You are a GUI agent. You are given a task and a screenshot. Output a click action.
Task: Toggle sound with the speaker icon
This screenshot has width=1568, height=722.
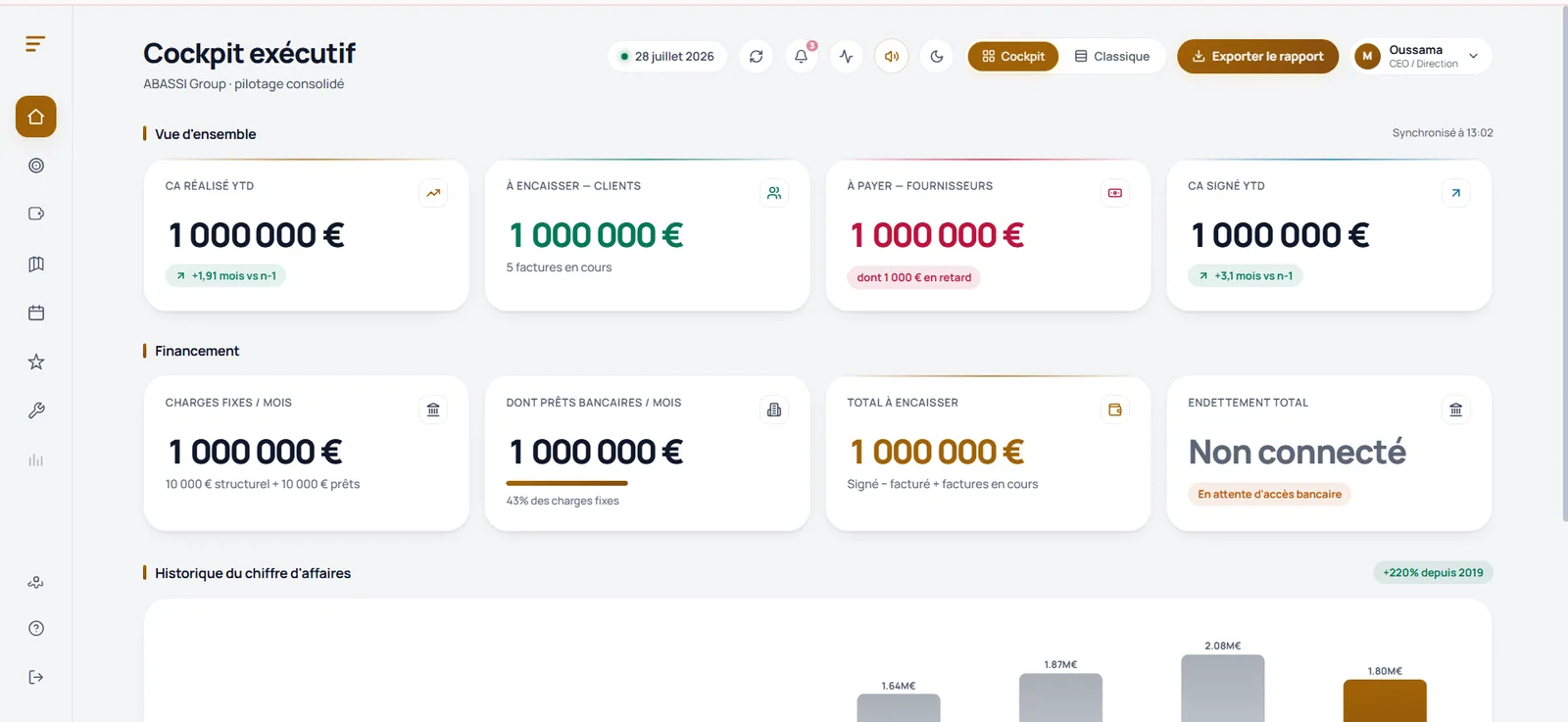892,57
